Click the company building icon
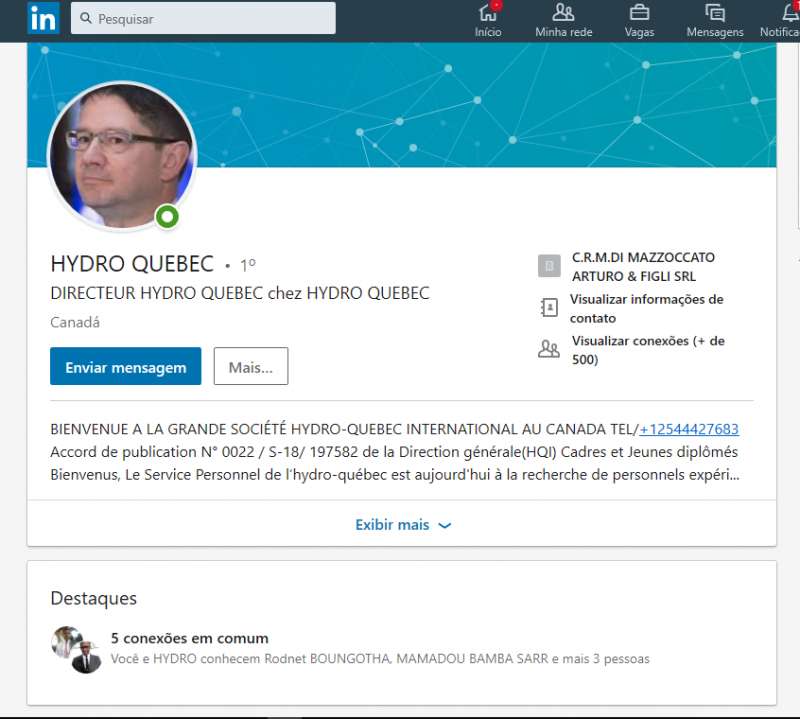 [x=549, y=266]
